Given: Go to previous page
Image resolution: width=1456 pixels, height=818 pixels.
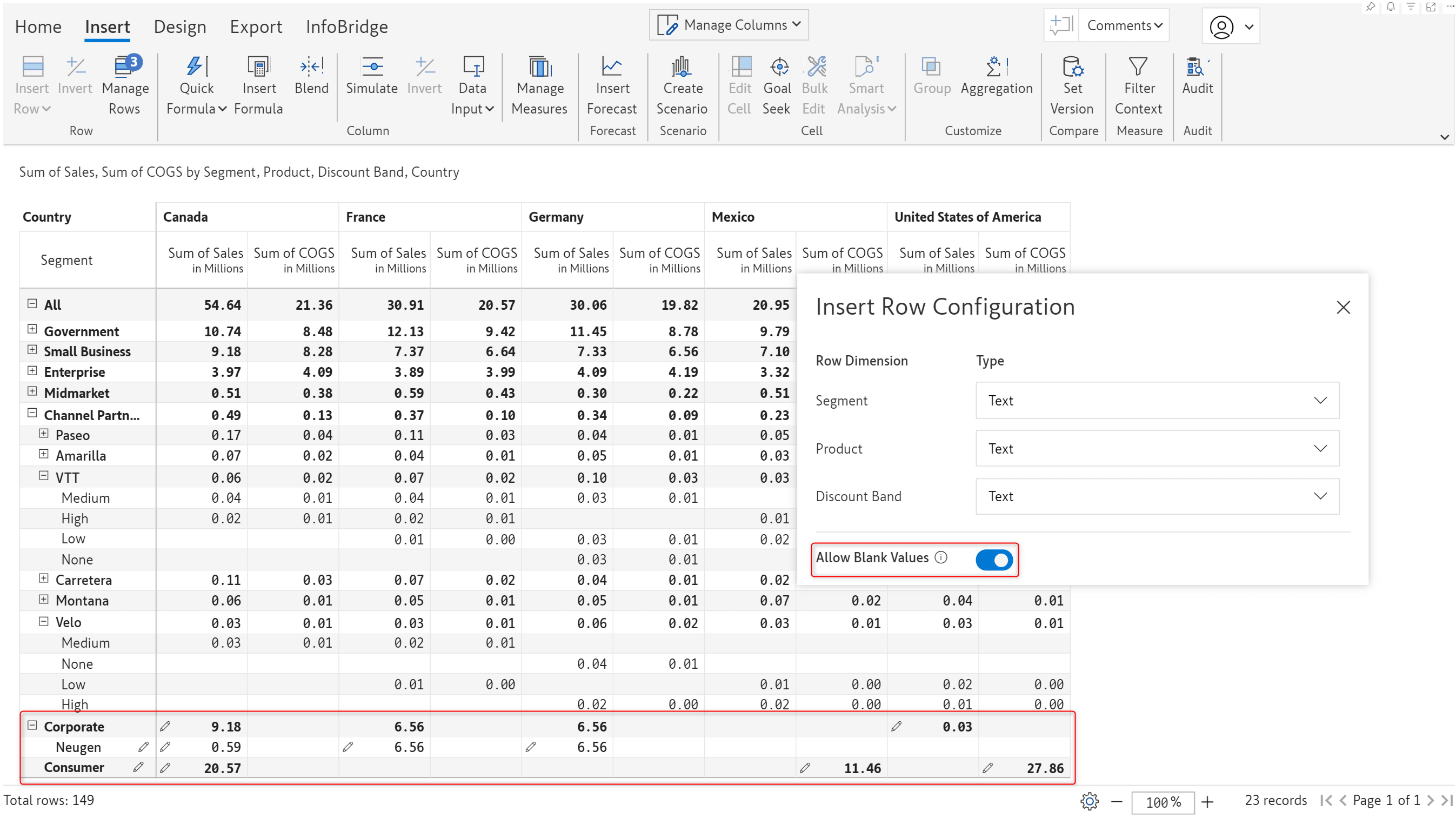Looking at the screenshot, I should pyautogui.click(x=1343, y=801).
